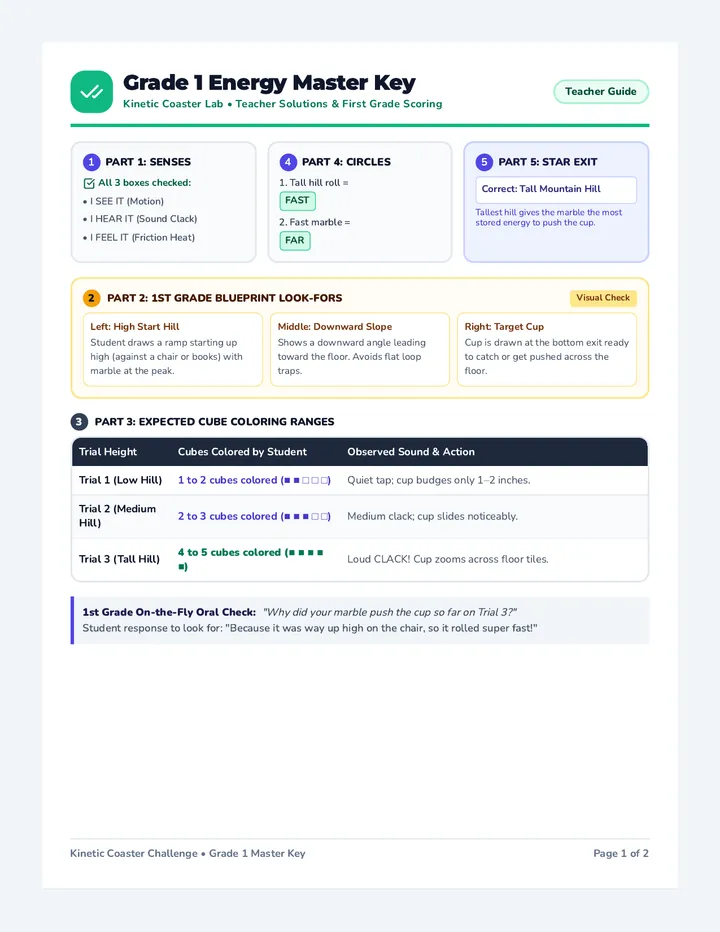Toggle the 'All 3 boxes checked' checkbox
The image size is (720, 932).
pos(89,183)
